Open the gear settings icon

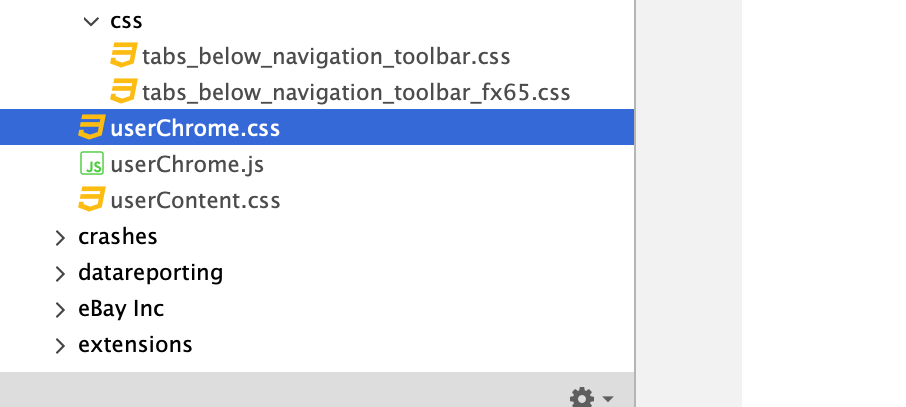point(581,398)
